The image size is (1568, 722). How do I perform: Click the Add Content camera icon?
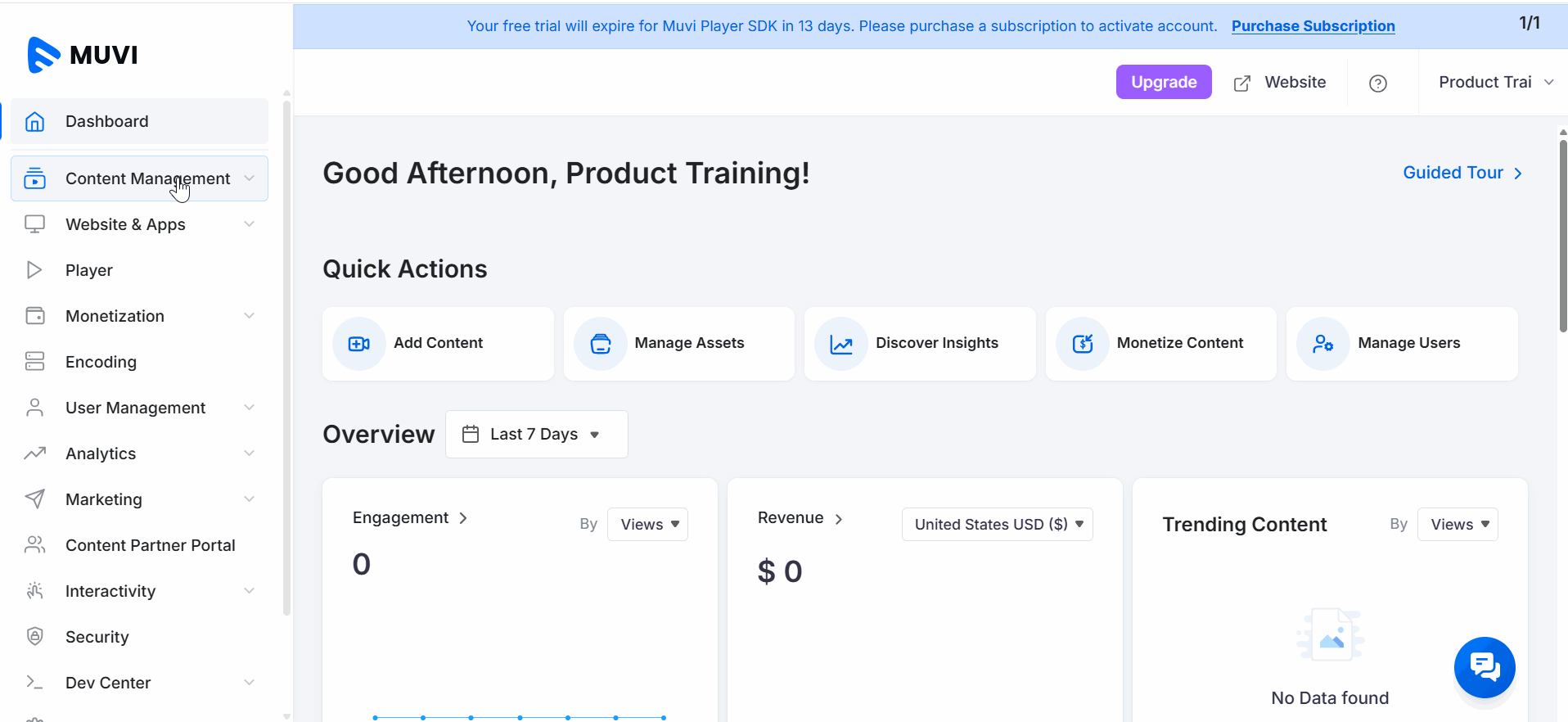tap(358, 344)
